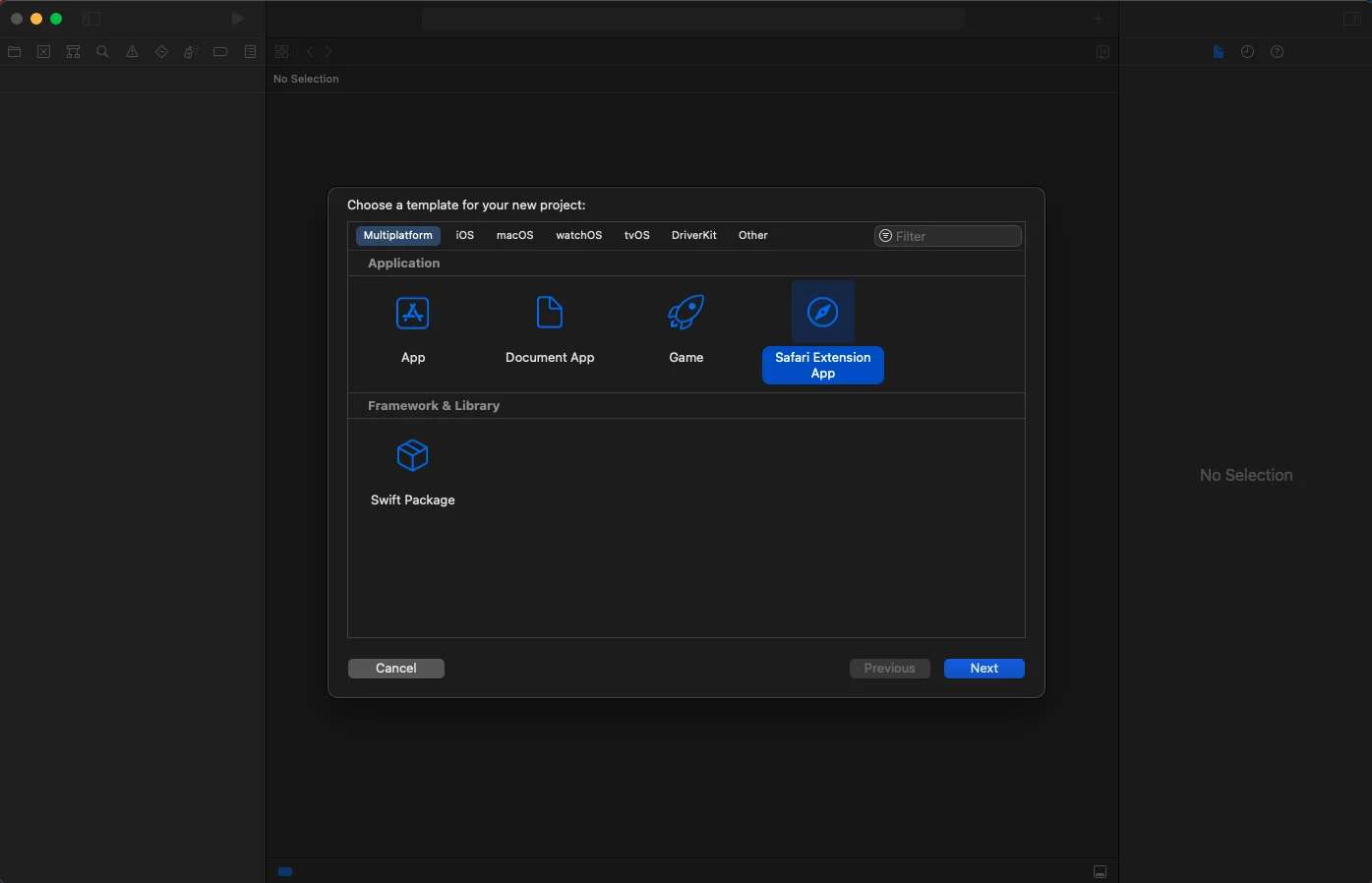Switch to the Other tab
Image resolution: width=1372 pixels, height=883 pixels.
[x=753, y=235]
